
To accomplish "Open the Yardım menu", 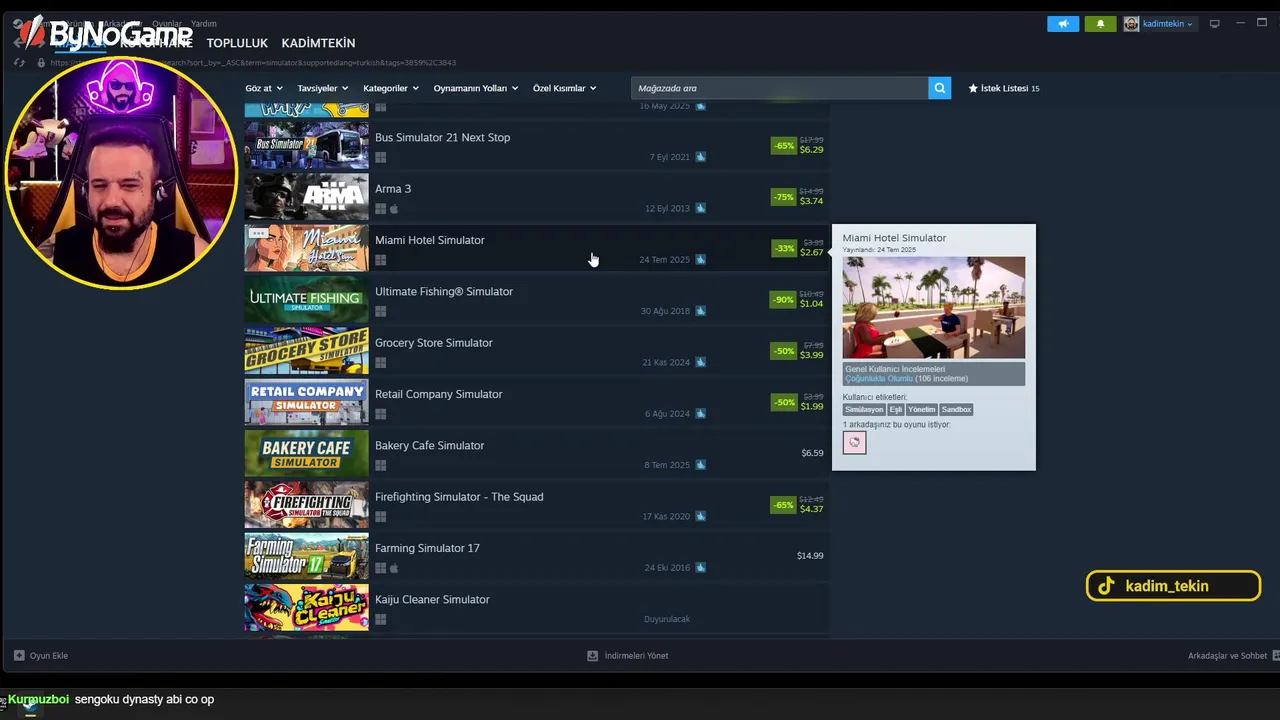I will click(x=203, y=23).
